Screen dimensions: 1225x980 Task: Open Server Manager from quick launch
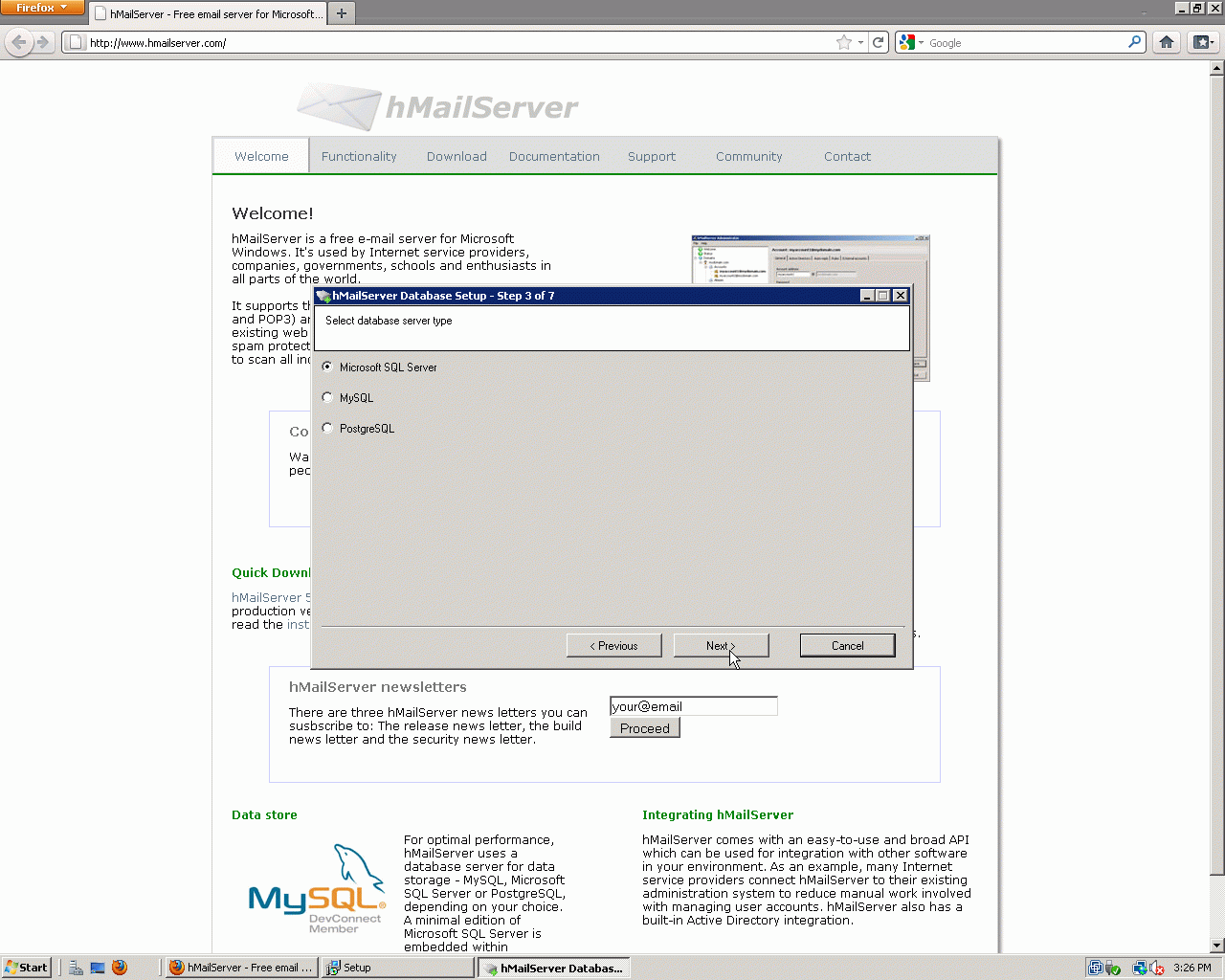(x=76, y=968)
